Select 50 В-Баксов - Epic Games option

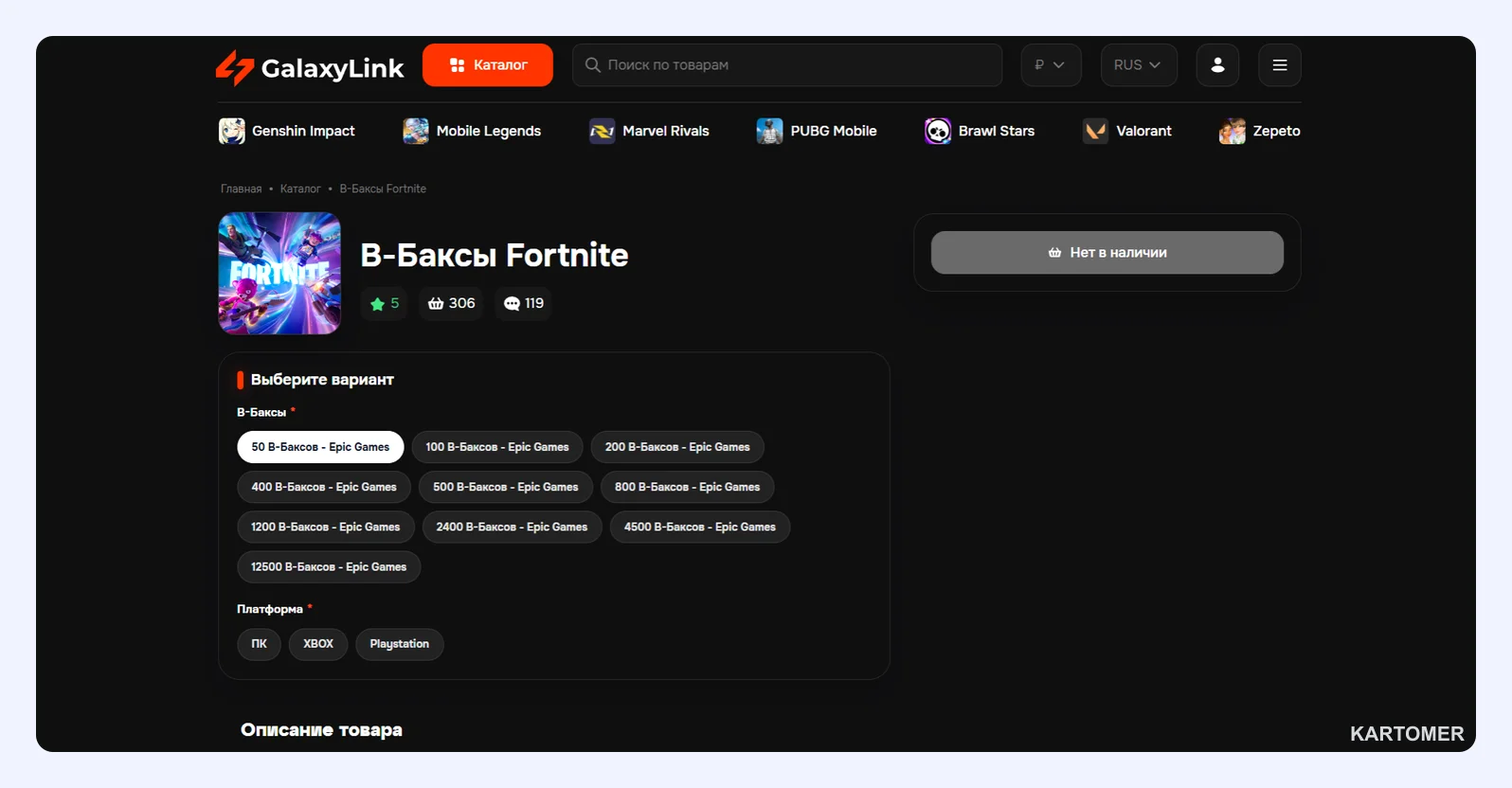pos(320,447)
